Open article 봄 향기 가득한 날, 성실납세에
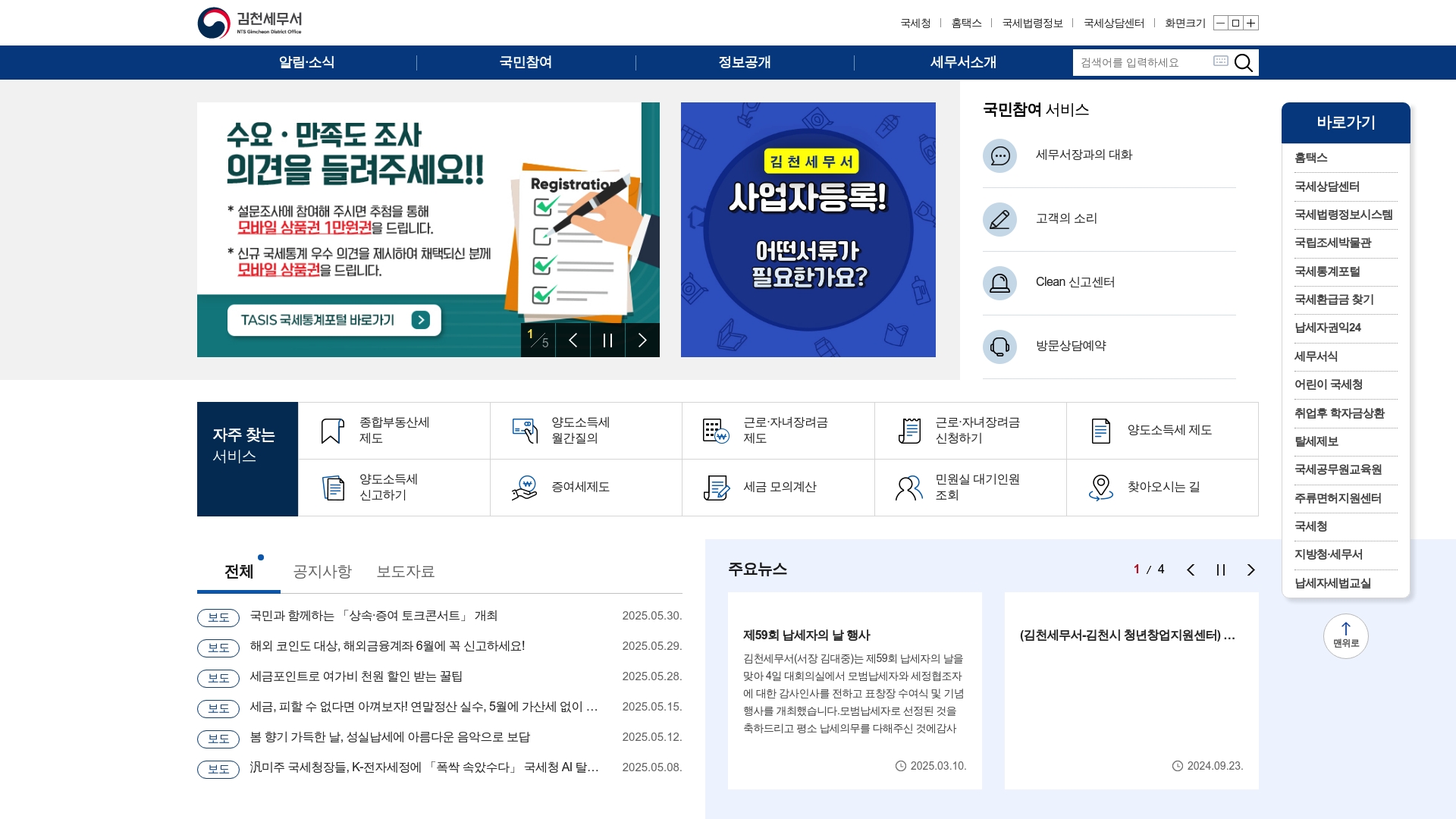This screenshot has height=819, width=1456. tap(390, 737)
